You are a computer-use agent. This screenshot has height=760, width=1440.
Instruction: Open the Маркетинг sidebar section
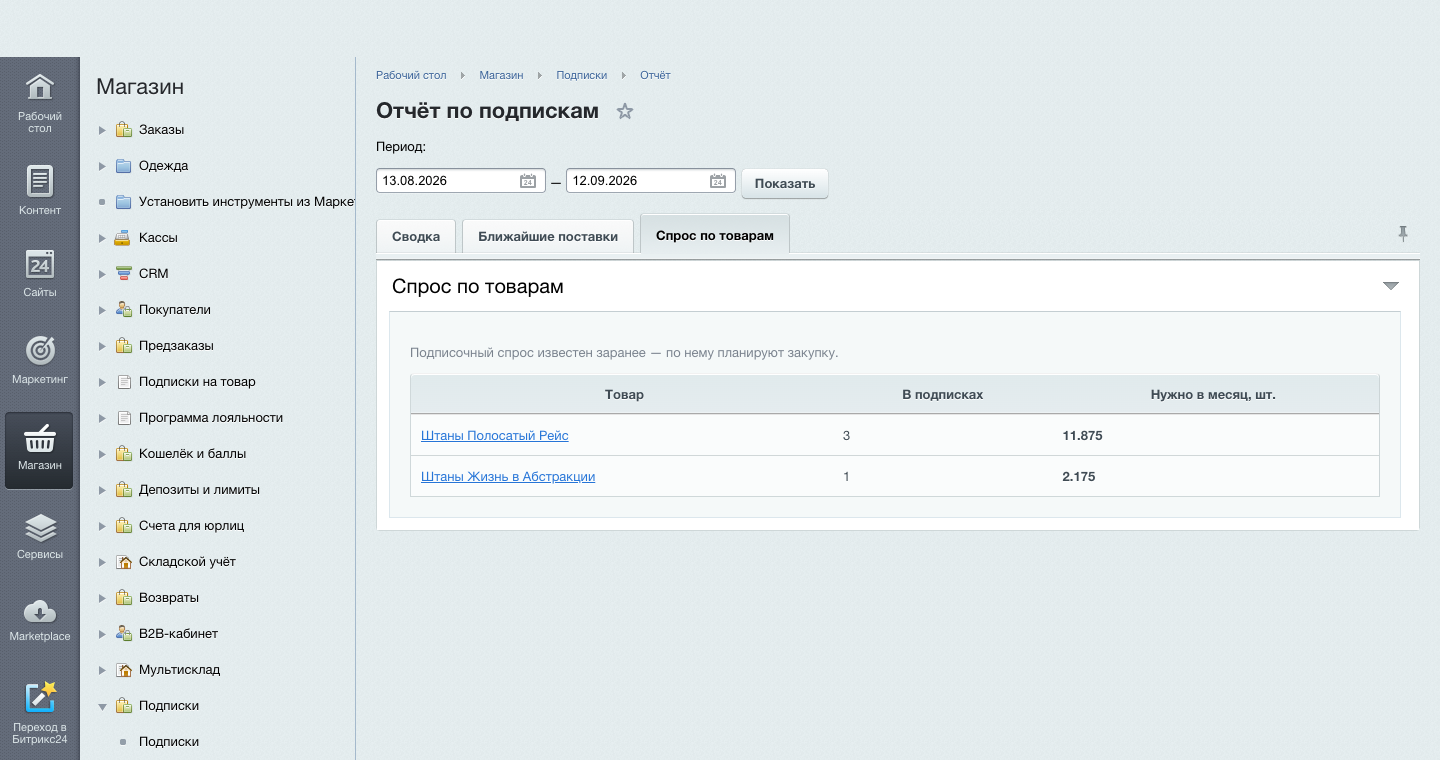pyautogui.click(x=39, y=360)
